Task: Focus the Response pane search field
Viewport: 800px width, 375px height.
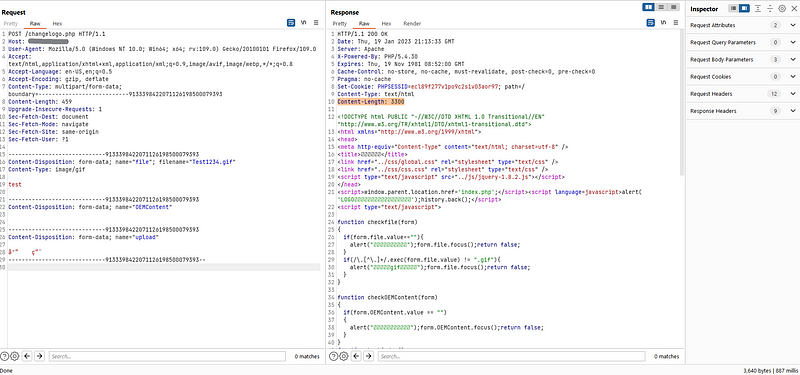Action: coord(511,356)
